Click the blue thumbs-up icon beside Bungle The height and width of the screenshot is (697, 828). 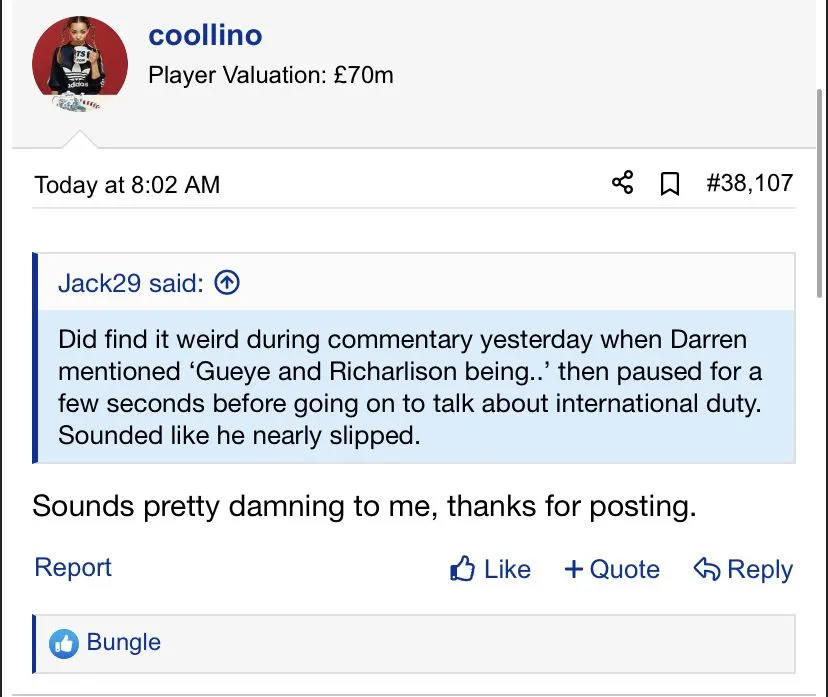click(x=65, y=643)
